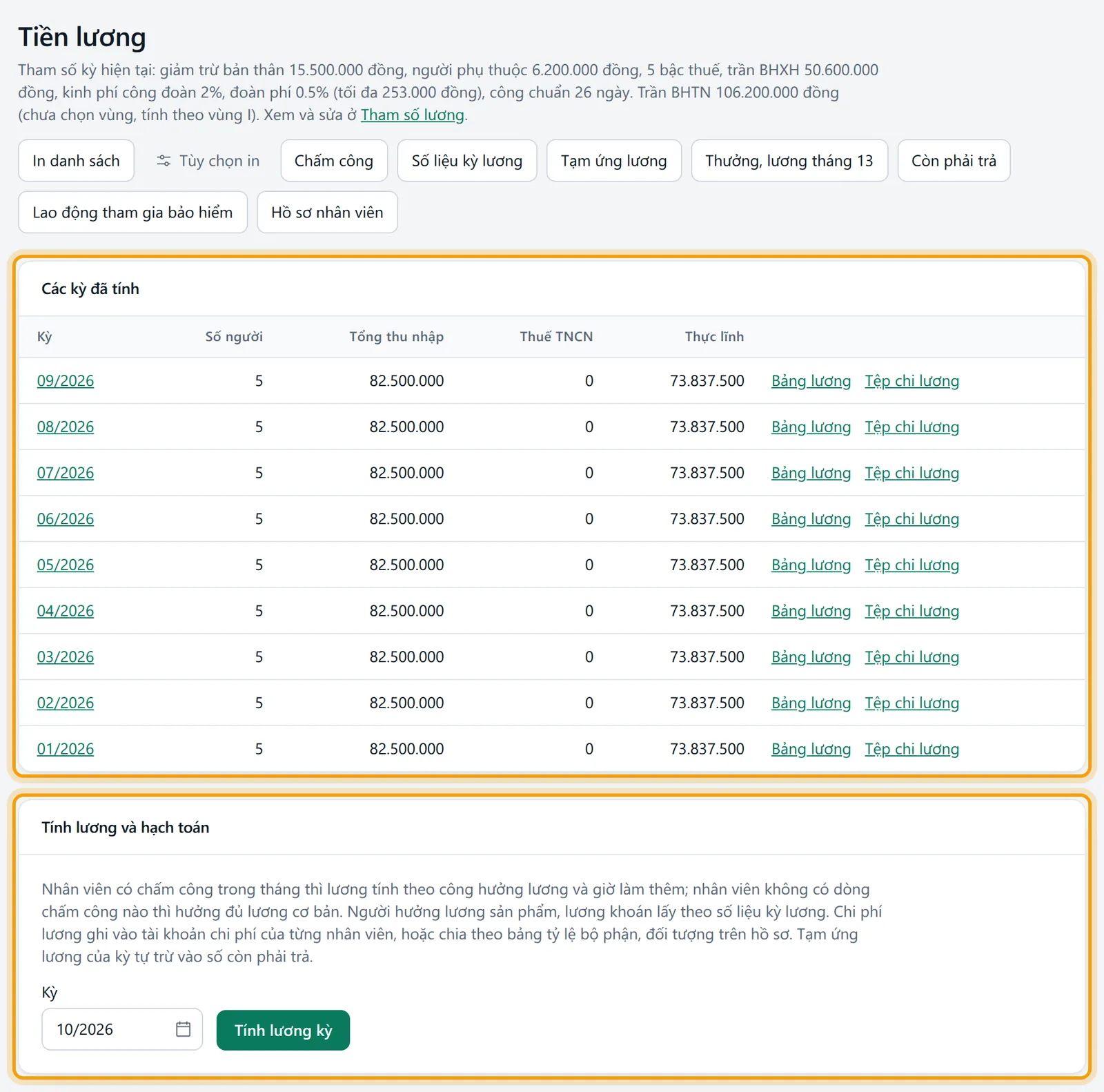Click the Tổng thu nhập column header

396,337
